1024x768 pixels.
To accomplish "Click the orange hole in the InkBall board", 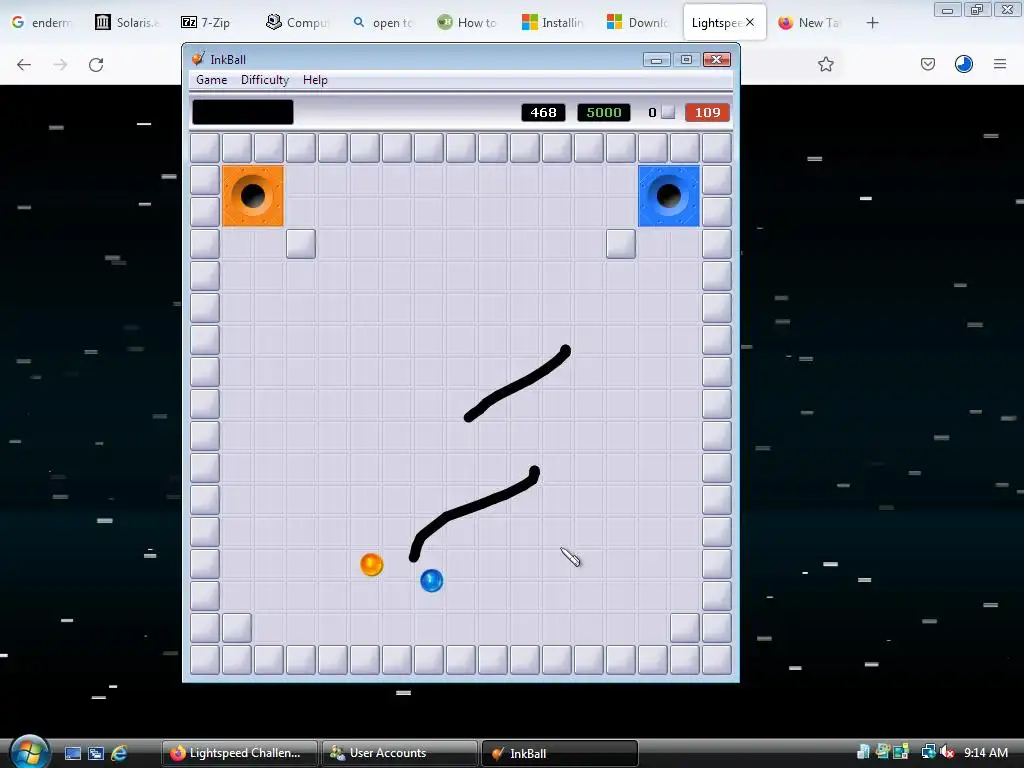I will 253,195.
